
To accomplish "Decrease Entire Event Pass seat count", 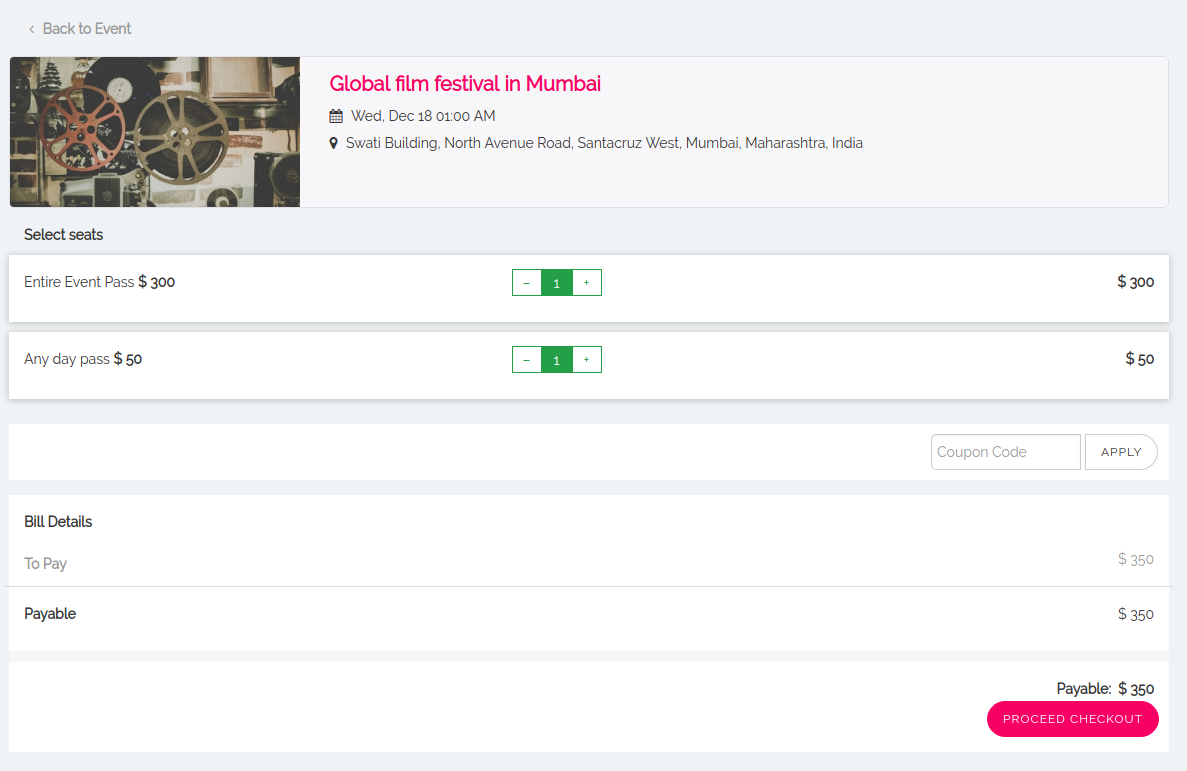I will pos(527,283).
